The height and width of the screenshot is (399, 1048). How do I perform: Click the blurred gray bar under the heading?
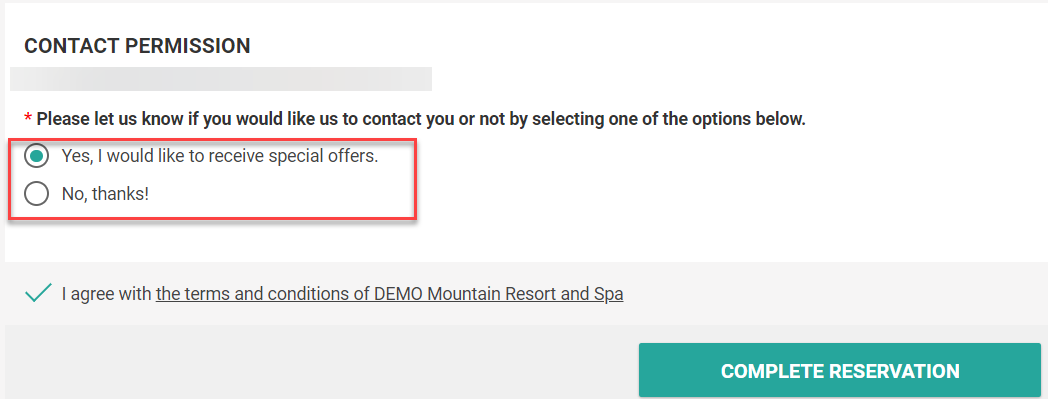pyautogui.click(x=221, y=79)
